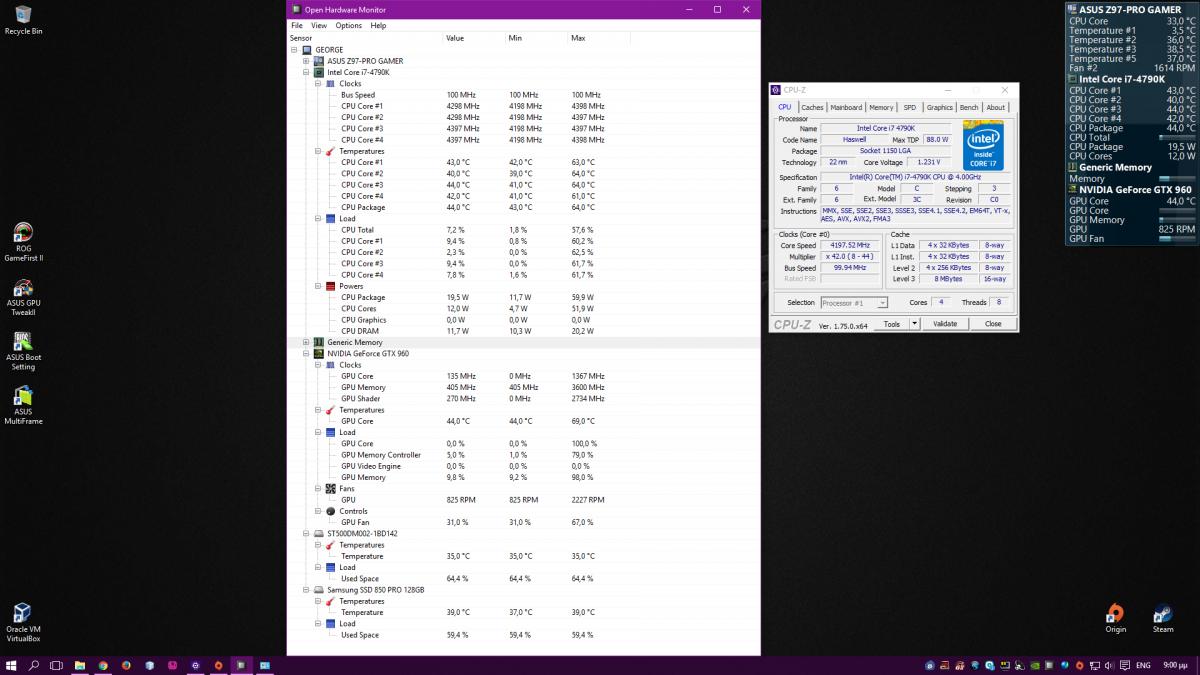Screen dimensions: 1200x675
Task: Expand the Generic Memory node
Action: 306,342
